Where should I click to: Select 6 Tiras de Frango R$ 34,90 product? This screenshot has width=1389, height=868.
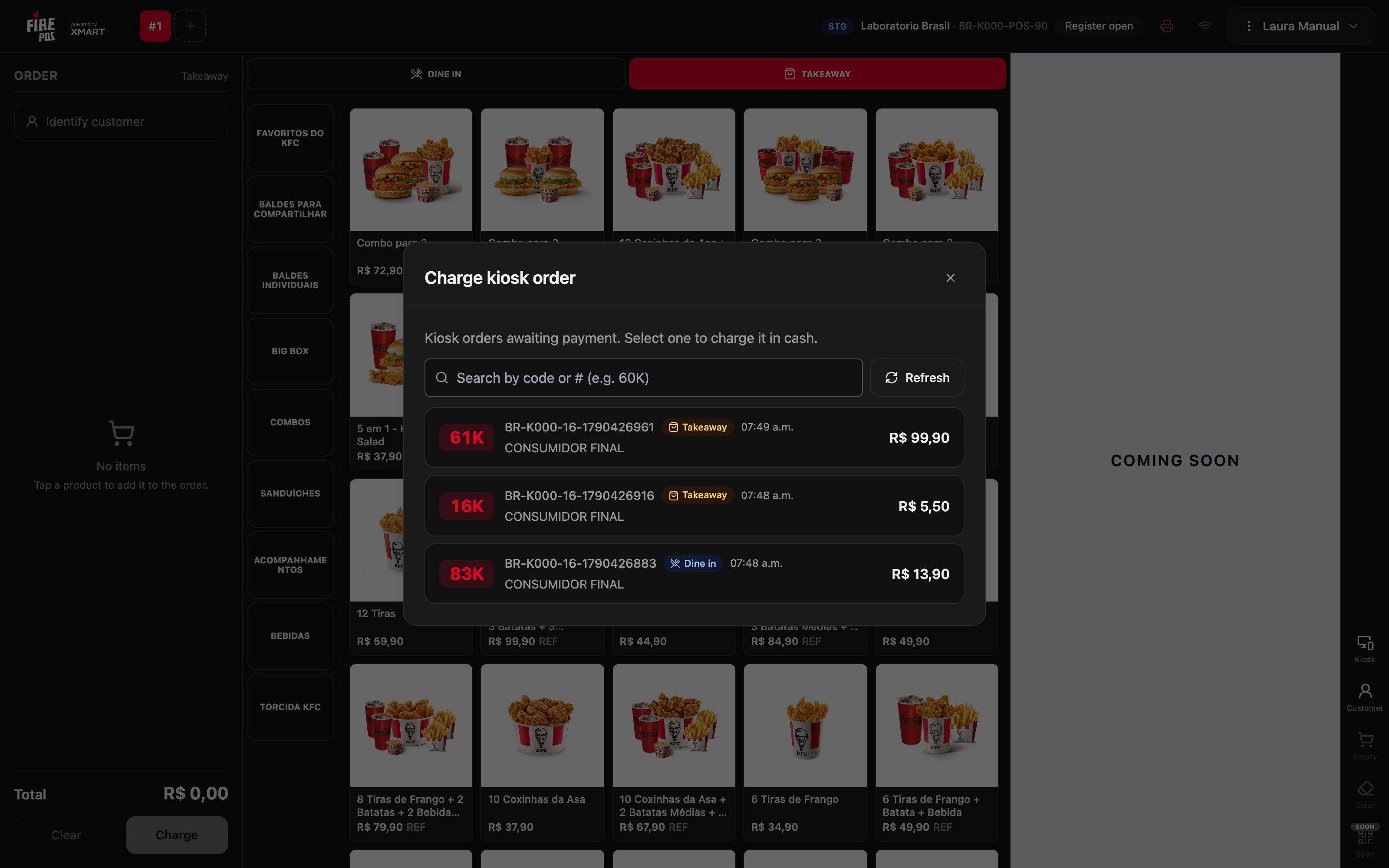click(805, 753)
